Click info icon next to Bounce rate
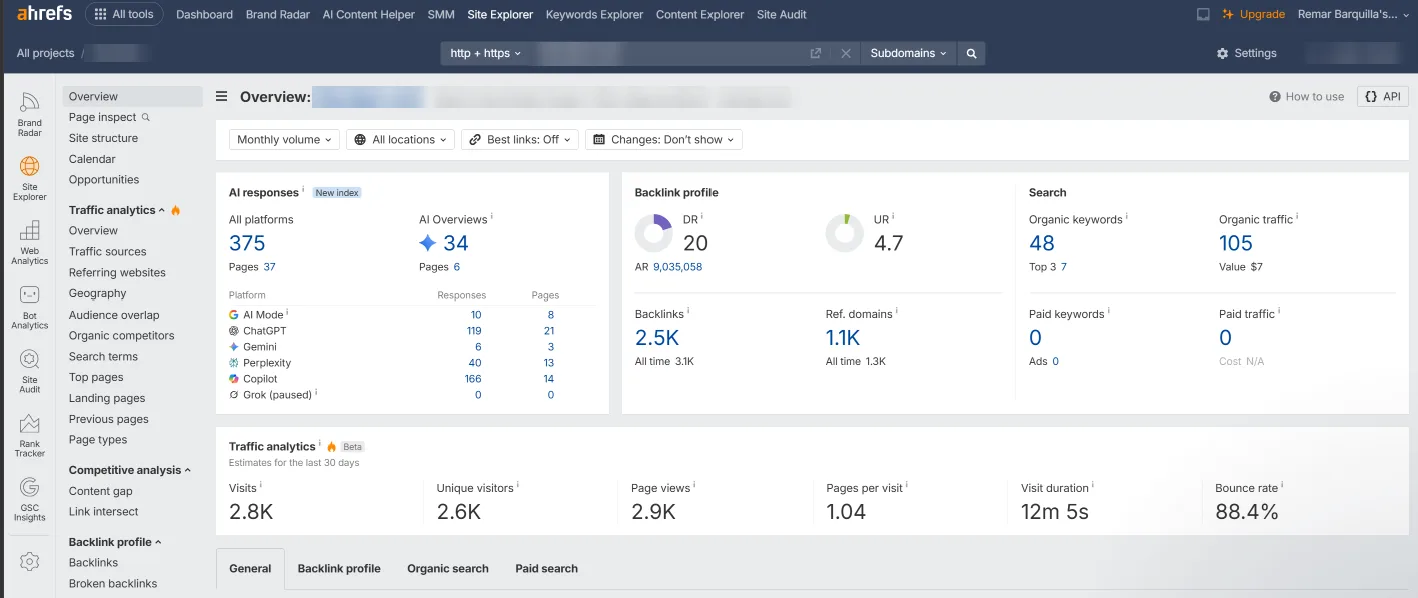 click(1282, 486)
